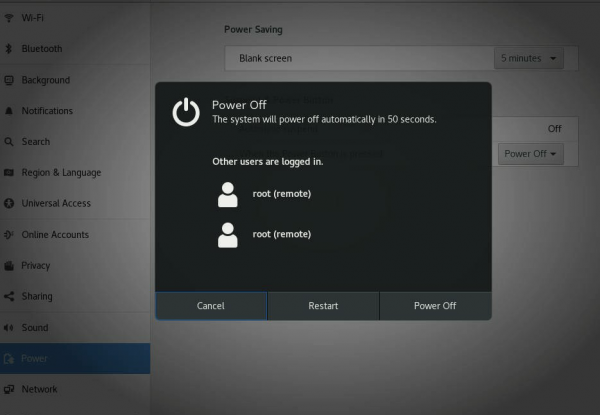Cancel the power off dialog
This screenshot has height=415, width=600.
click(211, 306)
